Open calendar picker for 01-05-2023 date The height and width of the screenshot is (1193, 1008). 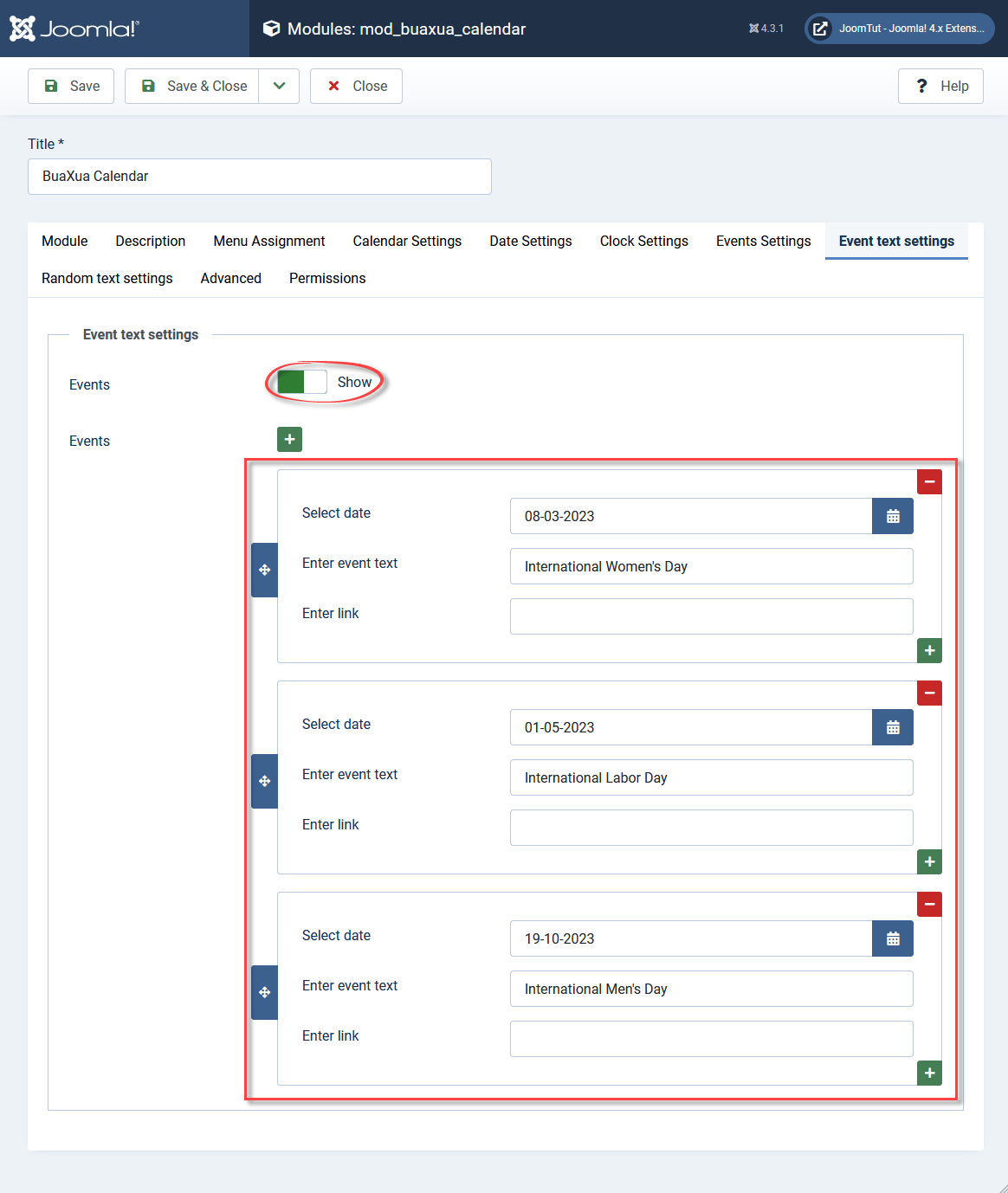893,727
